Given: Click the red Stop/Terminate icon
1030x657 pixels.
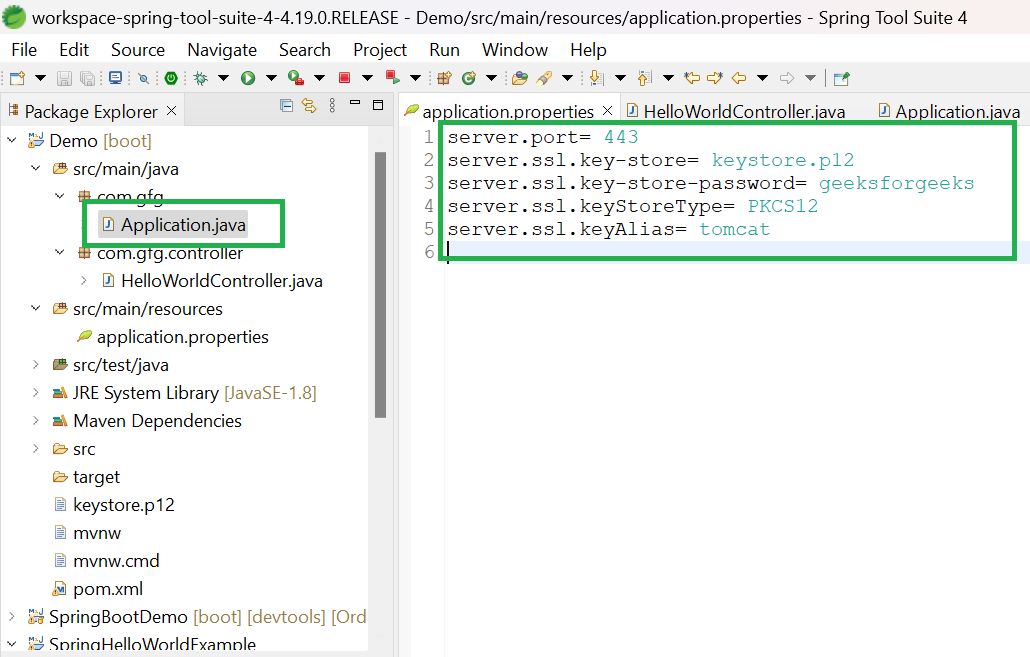Looking at the screenshot, I should (x=344, y=78).
